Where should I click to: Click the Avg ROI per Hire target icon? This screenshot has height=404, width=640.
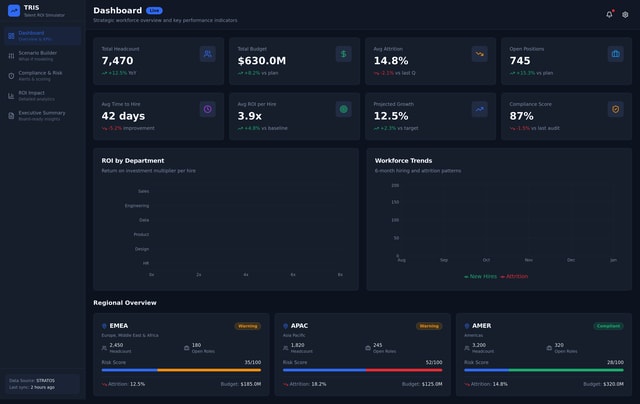[343, 109]
